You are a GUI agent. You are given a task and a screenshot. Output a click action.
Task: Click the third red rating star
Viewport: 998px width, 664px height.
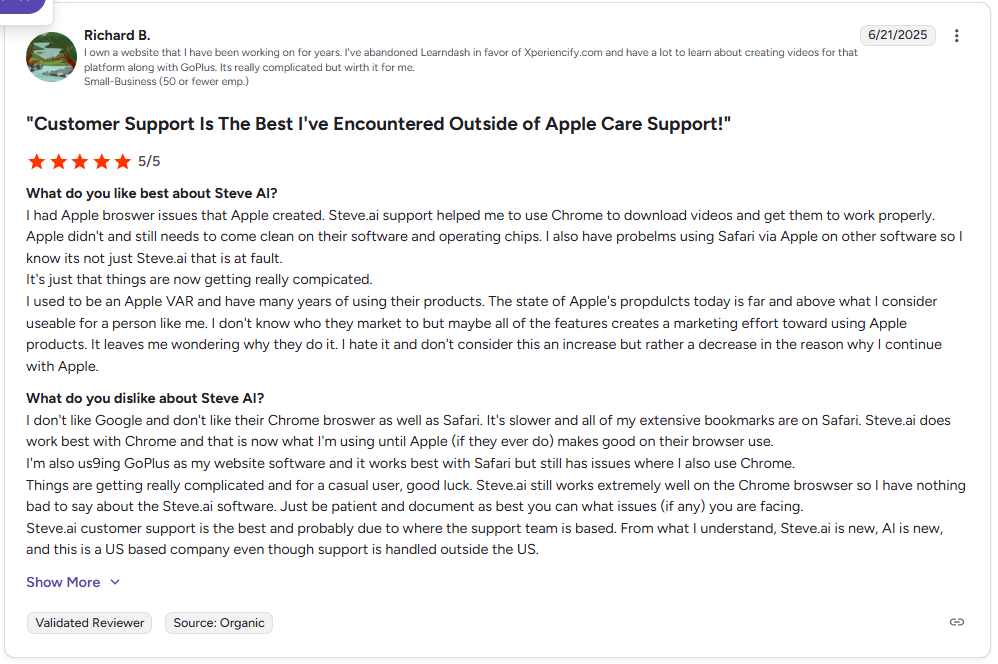[80, 161]
